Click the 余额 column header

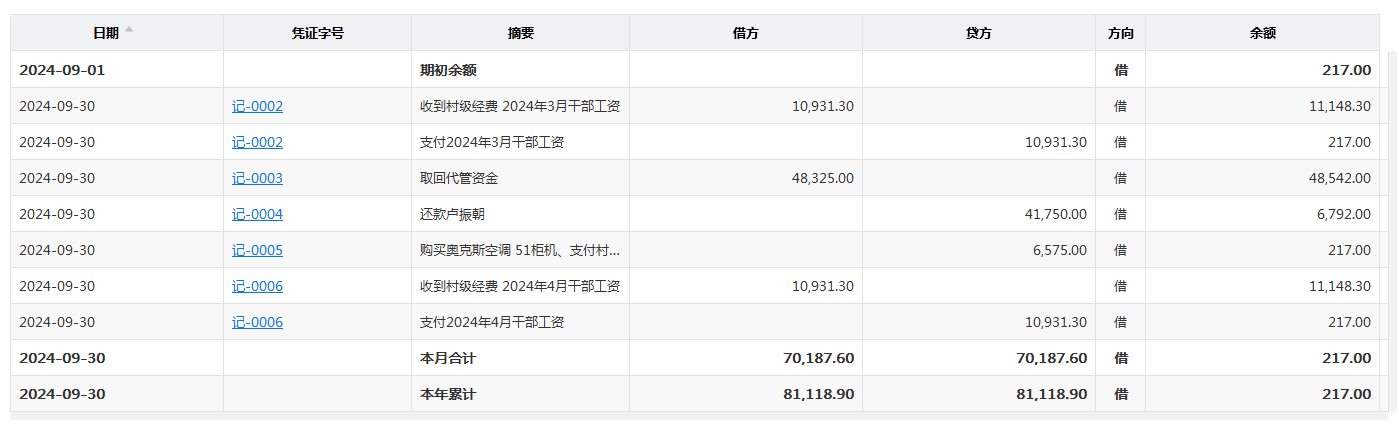[1262, 33]
